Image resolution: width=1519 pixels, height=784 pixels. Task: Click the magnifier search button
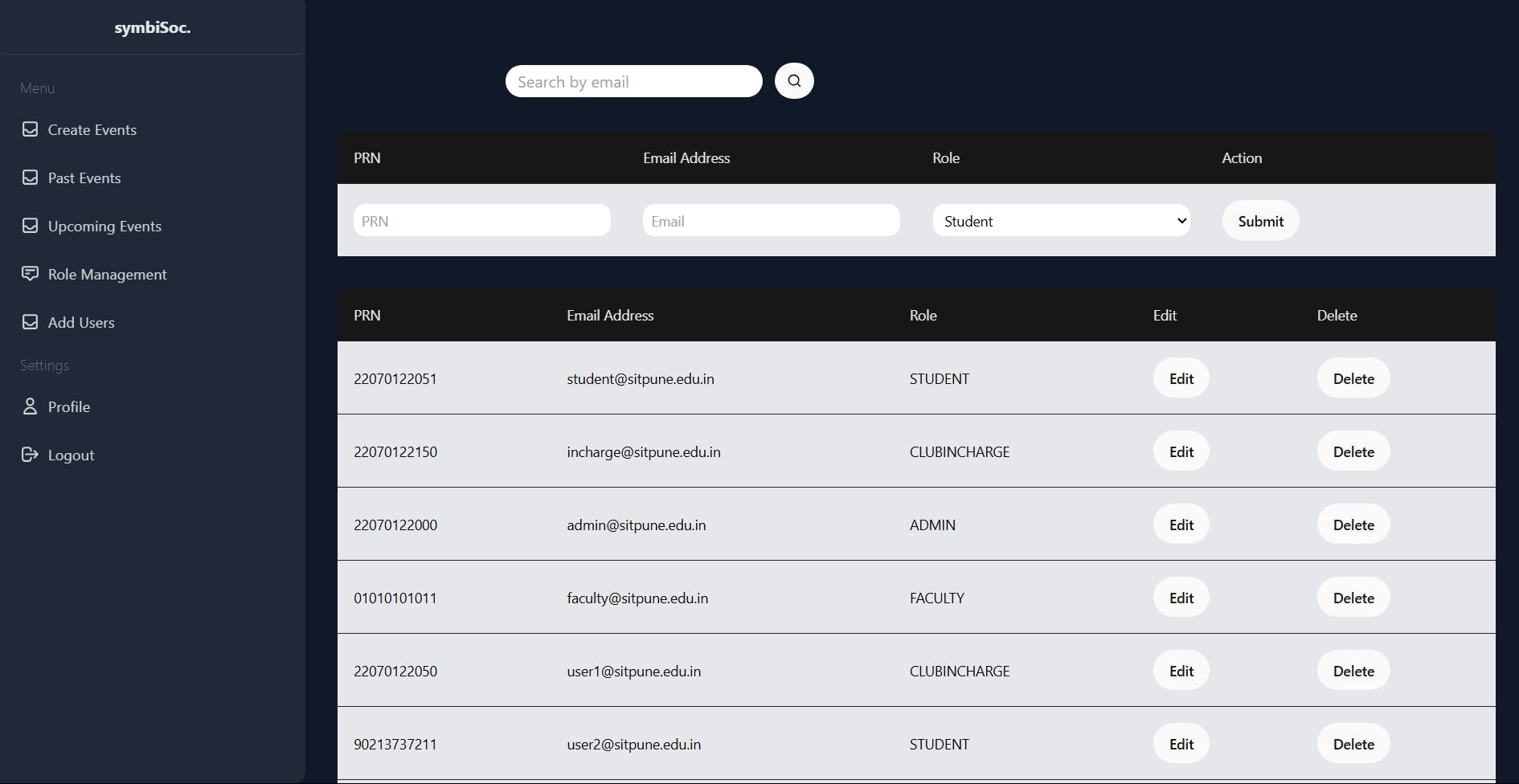(794, 81)
